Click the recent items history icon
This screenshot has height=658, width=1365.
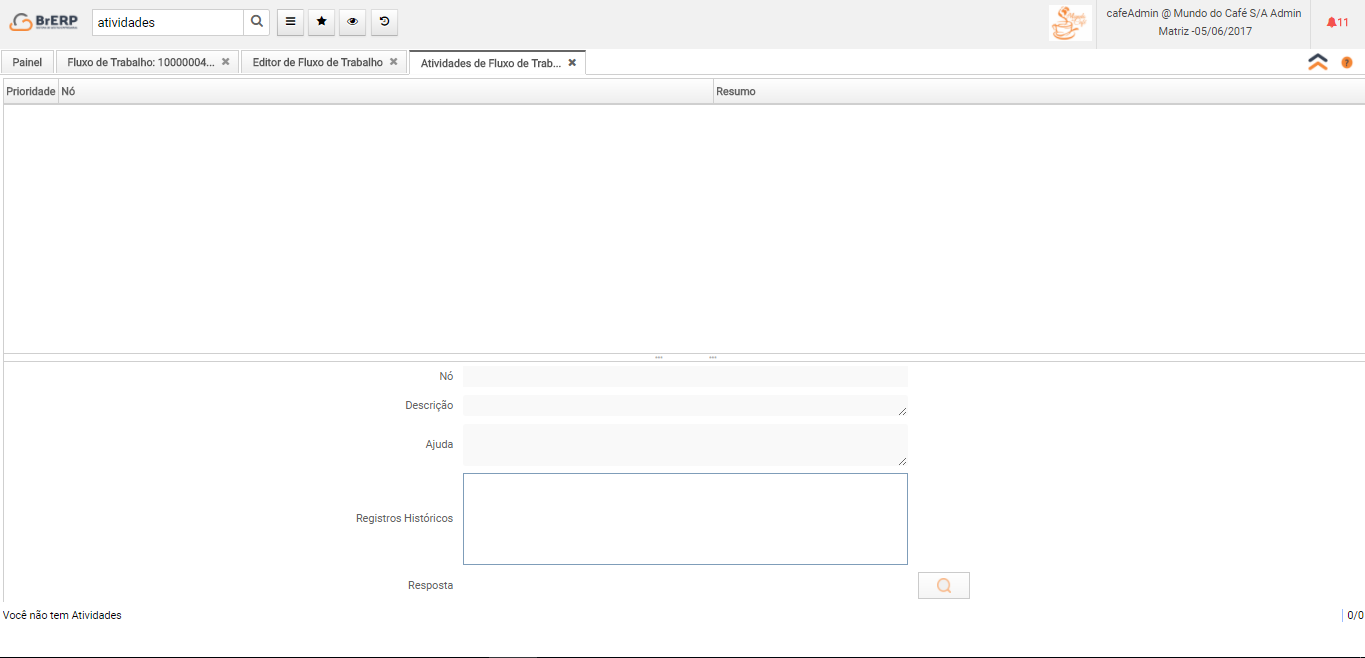(x=384, y=22)
